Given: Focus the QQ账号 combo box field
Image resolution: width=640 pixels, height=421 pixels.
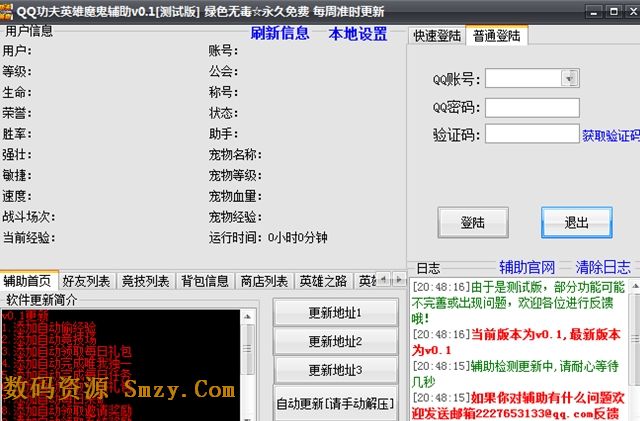Looking at the screenshot, I should pos(532,78).
